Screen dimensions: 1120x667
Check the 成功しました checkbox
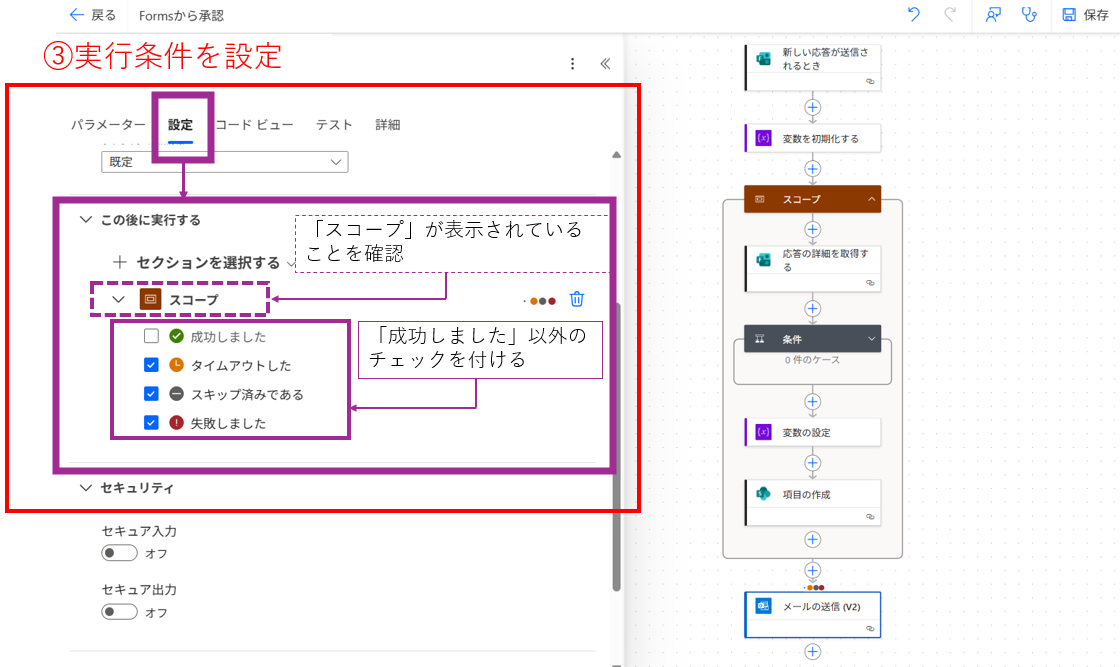click(151, 336)
